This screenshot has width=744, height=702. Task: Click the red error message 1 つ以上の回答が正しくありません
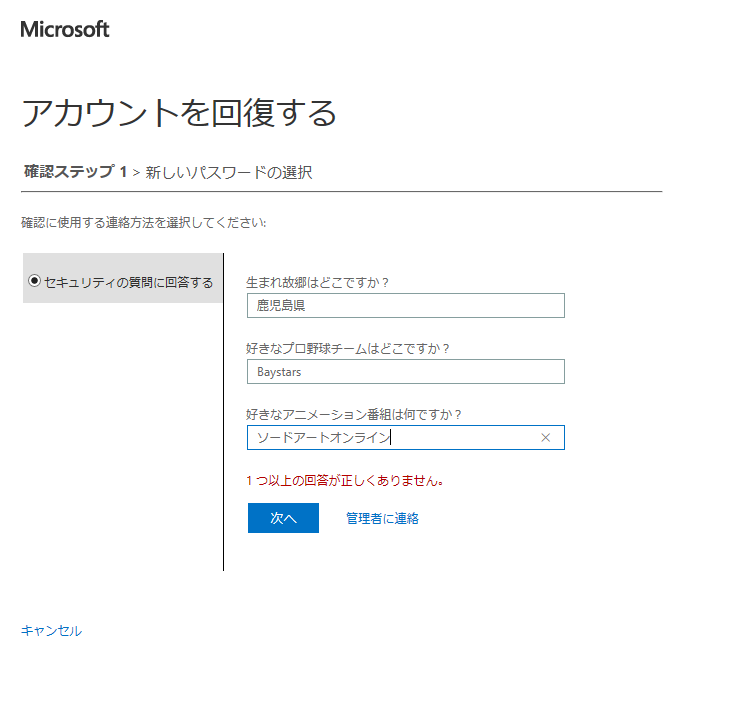[345, 481]
